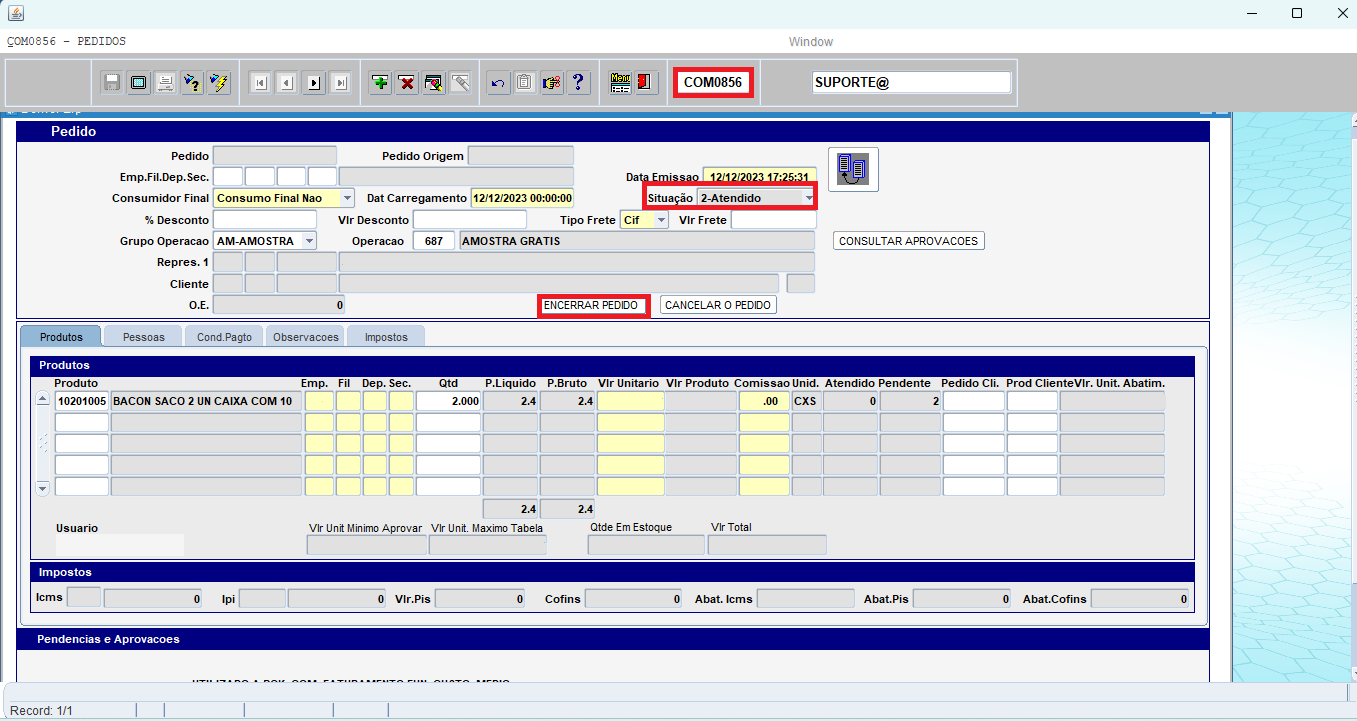Click the Produtos list scroll-up arrow
Screen dimensions: 1357x721
tap(42, 400)
